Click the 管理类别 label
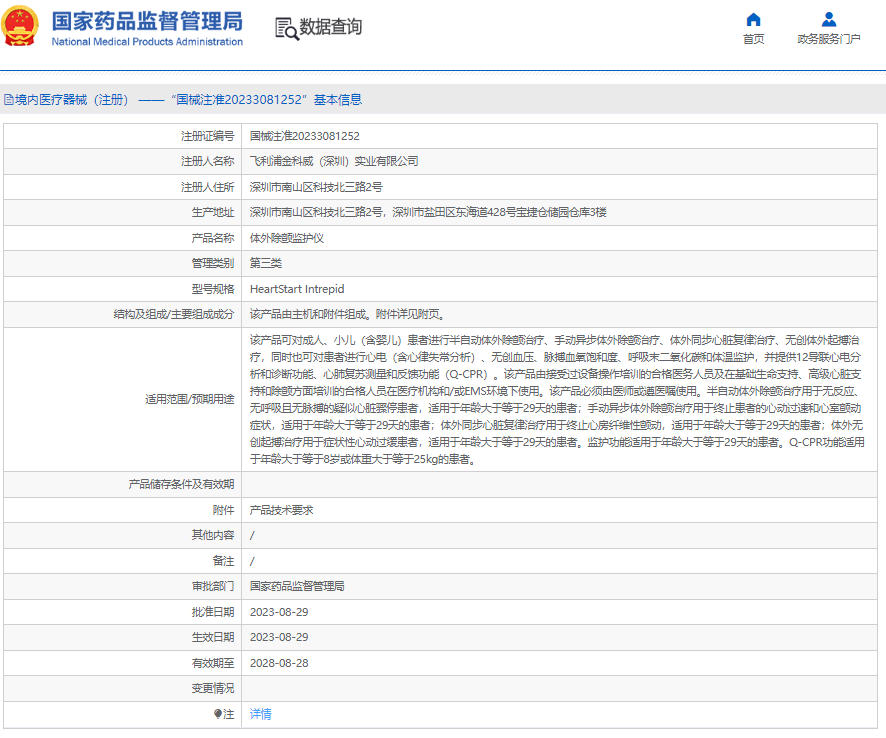 tap(212, 263)
